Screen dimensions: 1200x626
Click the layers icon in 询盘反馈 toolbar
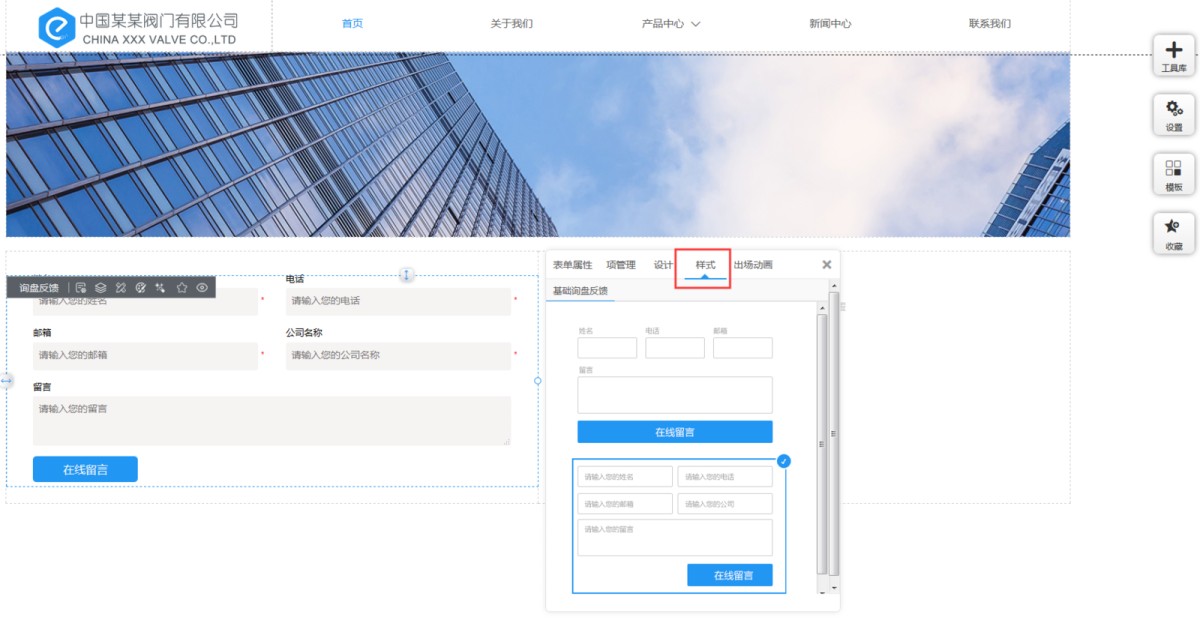[x=101, y=288]
